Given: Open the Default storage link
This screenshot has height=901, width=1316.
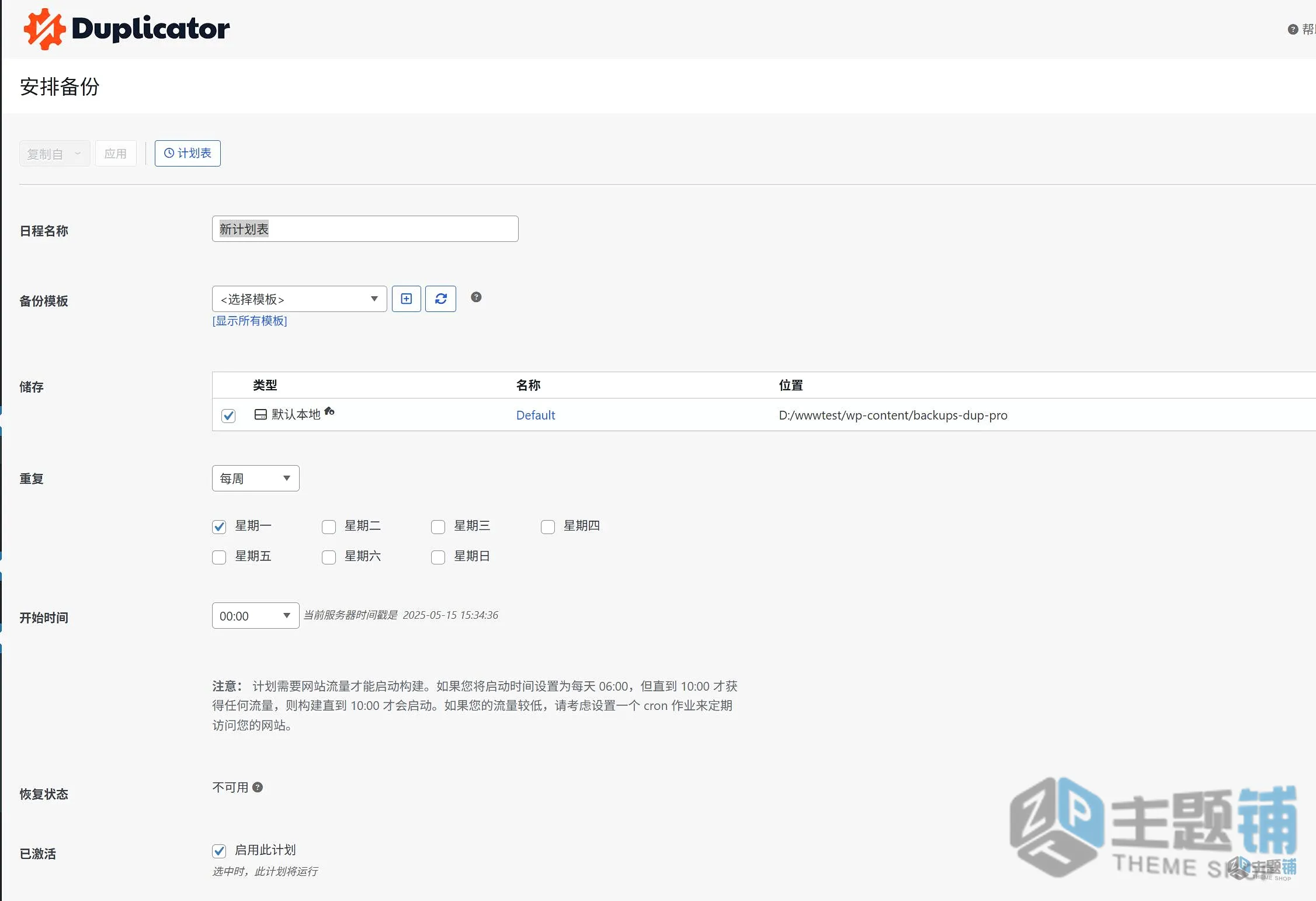Looking at the screenshot, I should (x=536, y=415).
